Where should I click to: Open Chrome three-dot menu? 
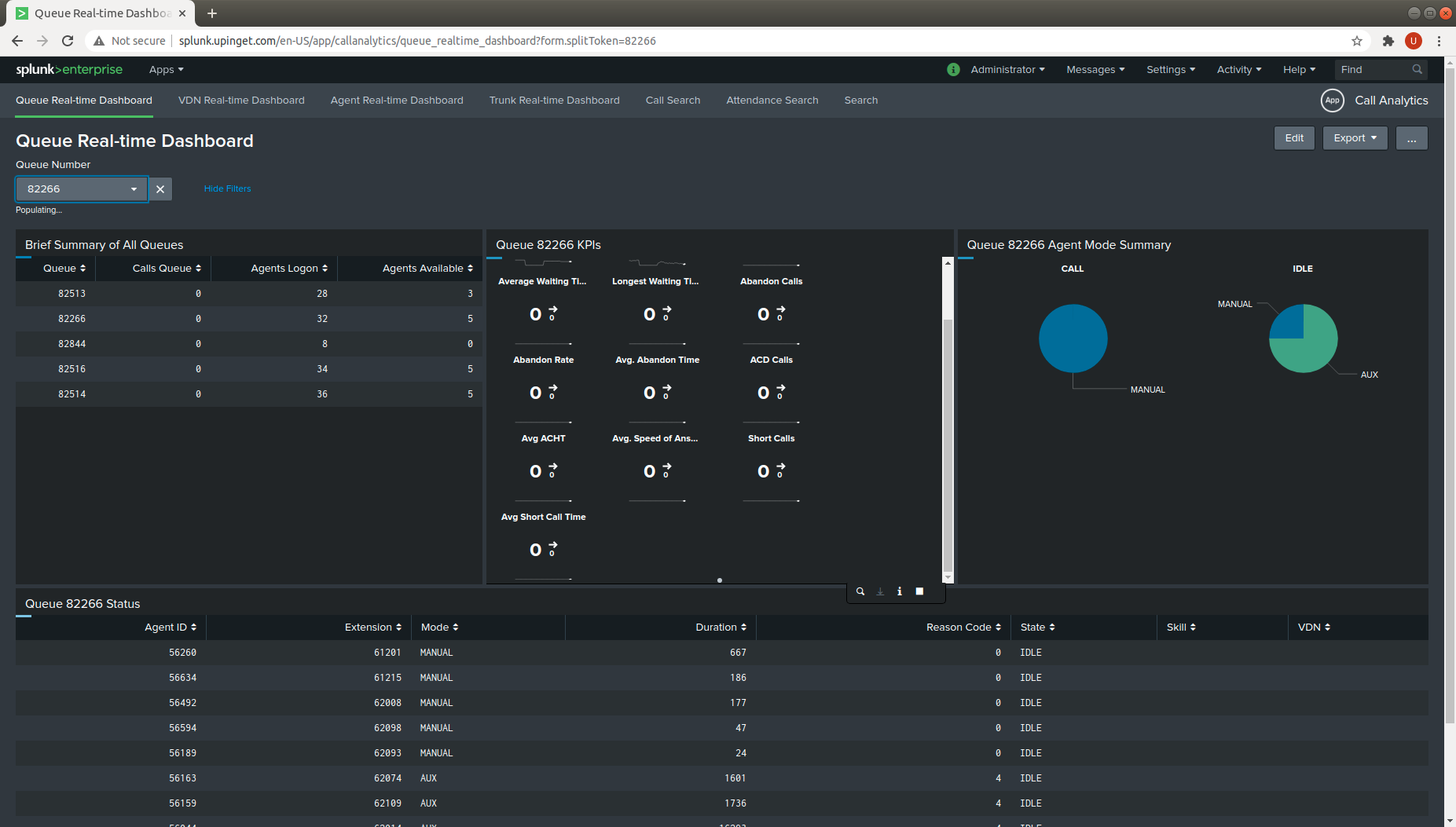pyautogui.click(x=1439, y=41)
